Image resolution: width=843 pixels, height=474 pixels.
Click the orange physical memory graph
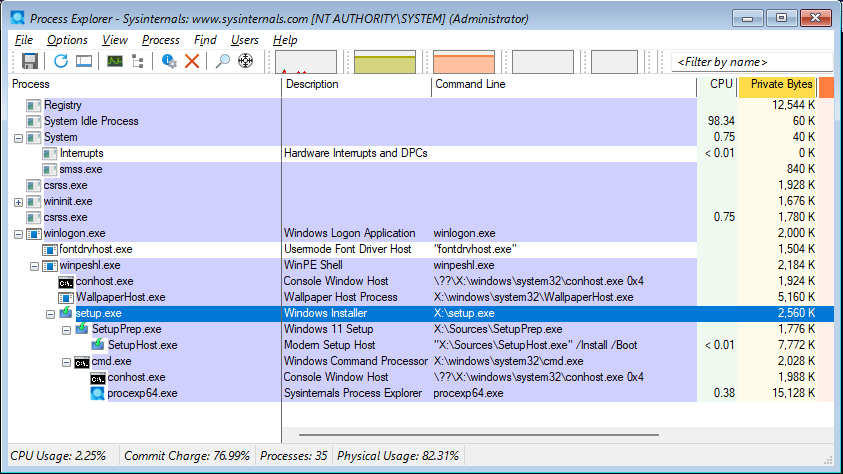464,62
